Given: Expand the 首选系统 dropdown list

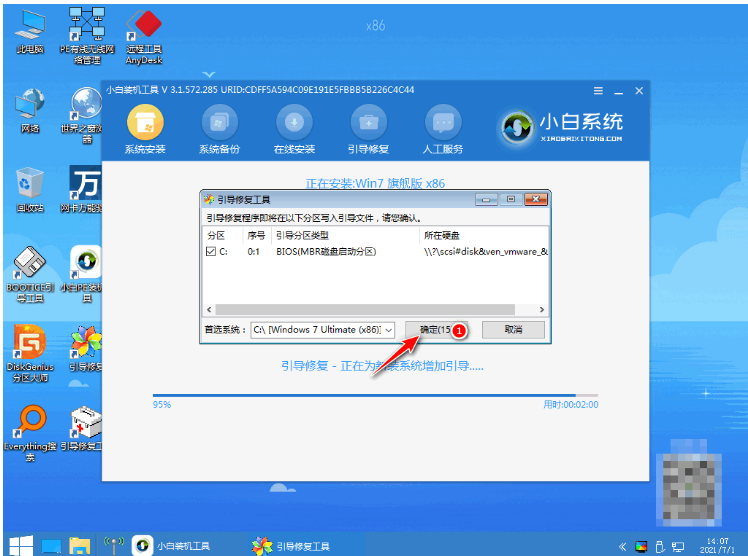Looking at the screenshot, I should pyautogui.click(x=389, y=329).
